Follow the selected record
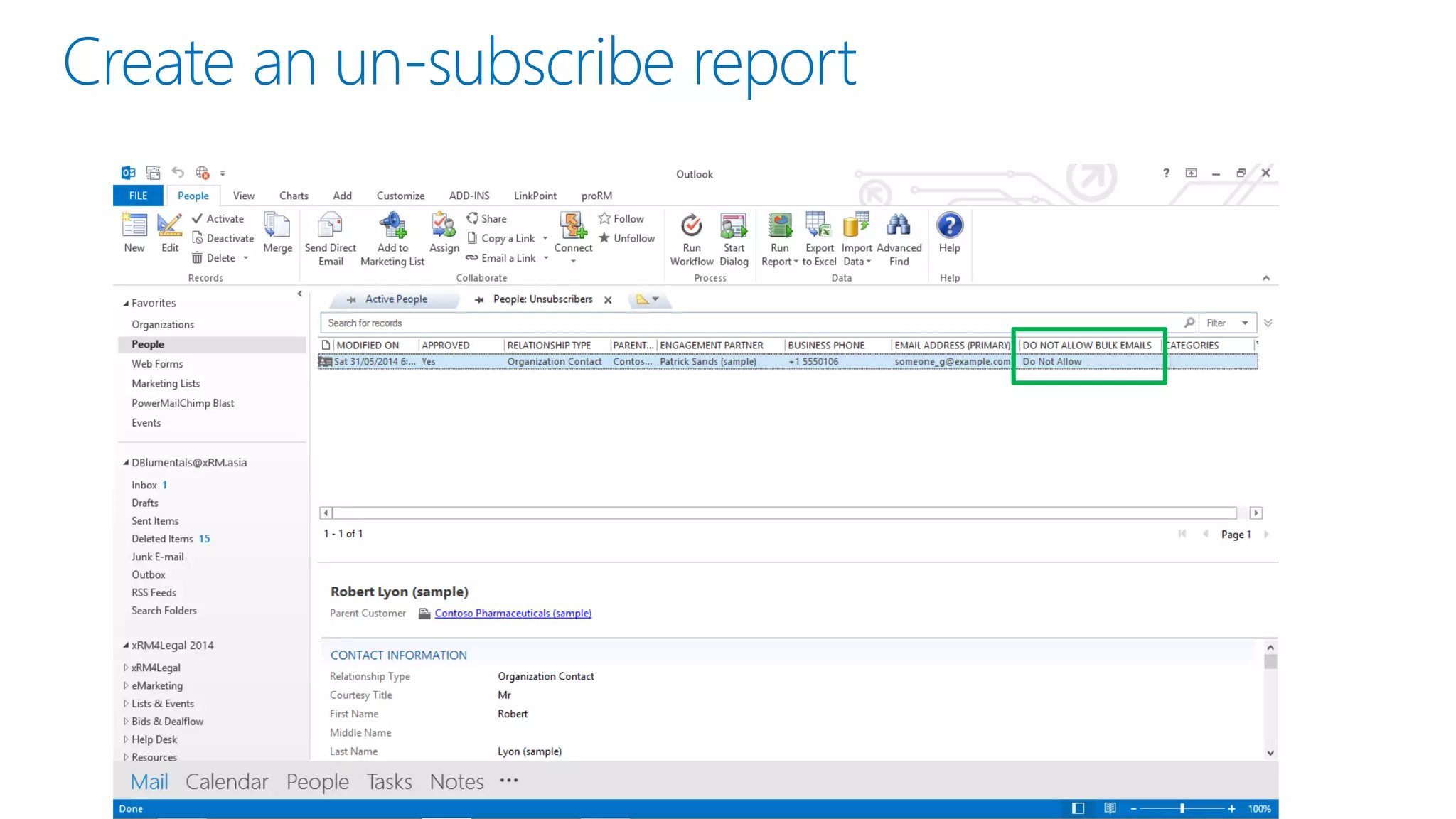Image resolution: width=1456 pixels, height=819 pixels. [x=621, y=219]
